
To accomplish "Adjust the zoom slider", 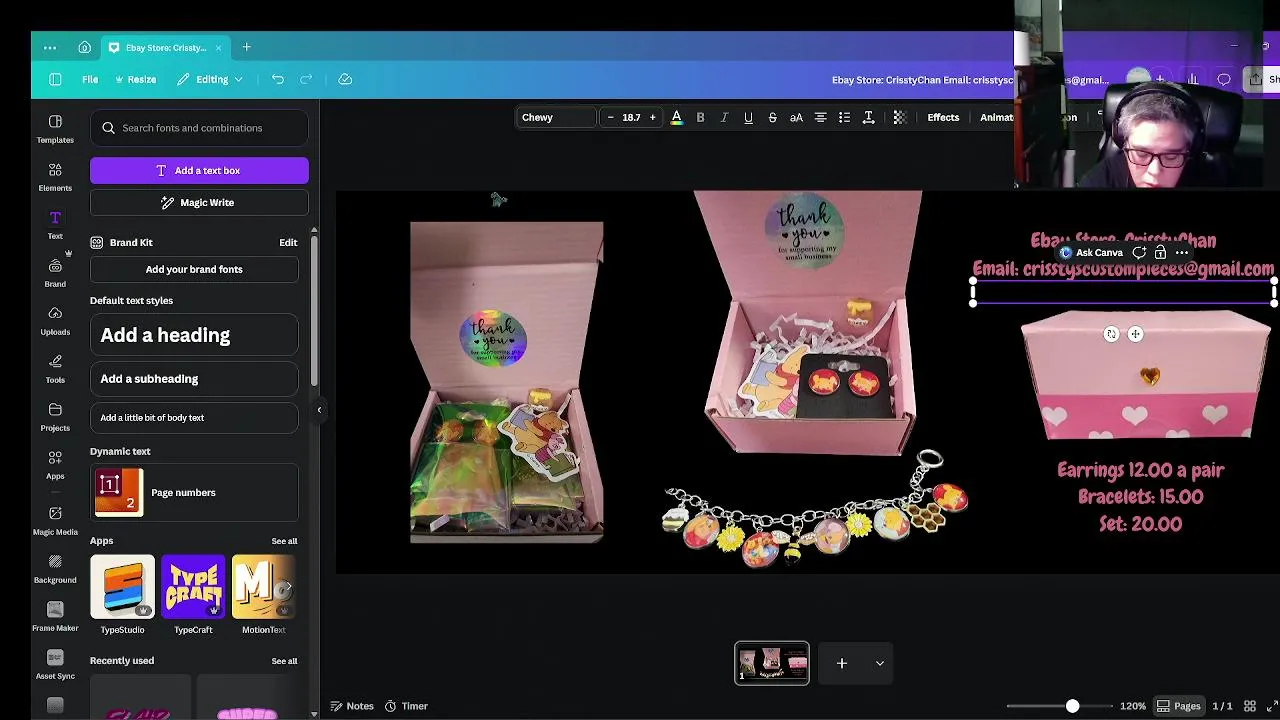I will click(1072, 706).
